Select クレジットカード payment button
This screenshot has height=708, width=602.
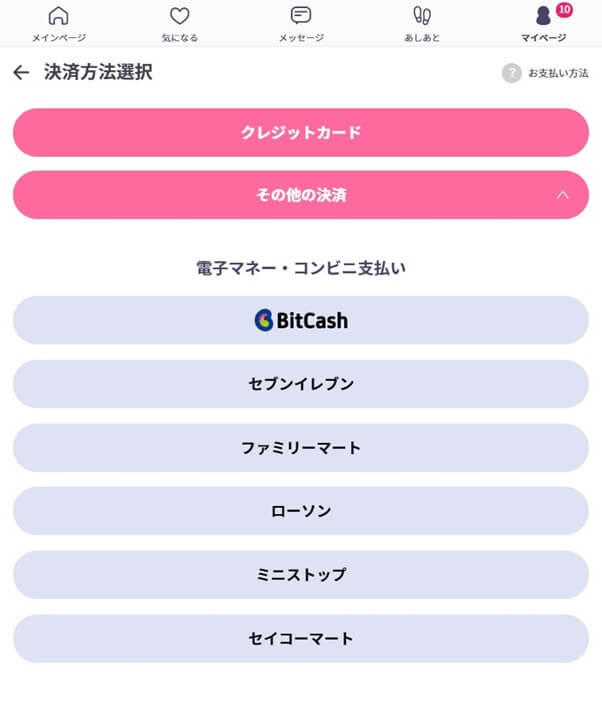pyautogui.click(x=301, y=133)
